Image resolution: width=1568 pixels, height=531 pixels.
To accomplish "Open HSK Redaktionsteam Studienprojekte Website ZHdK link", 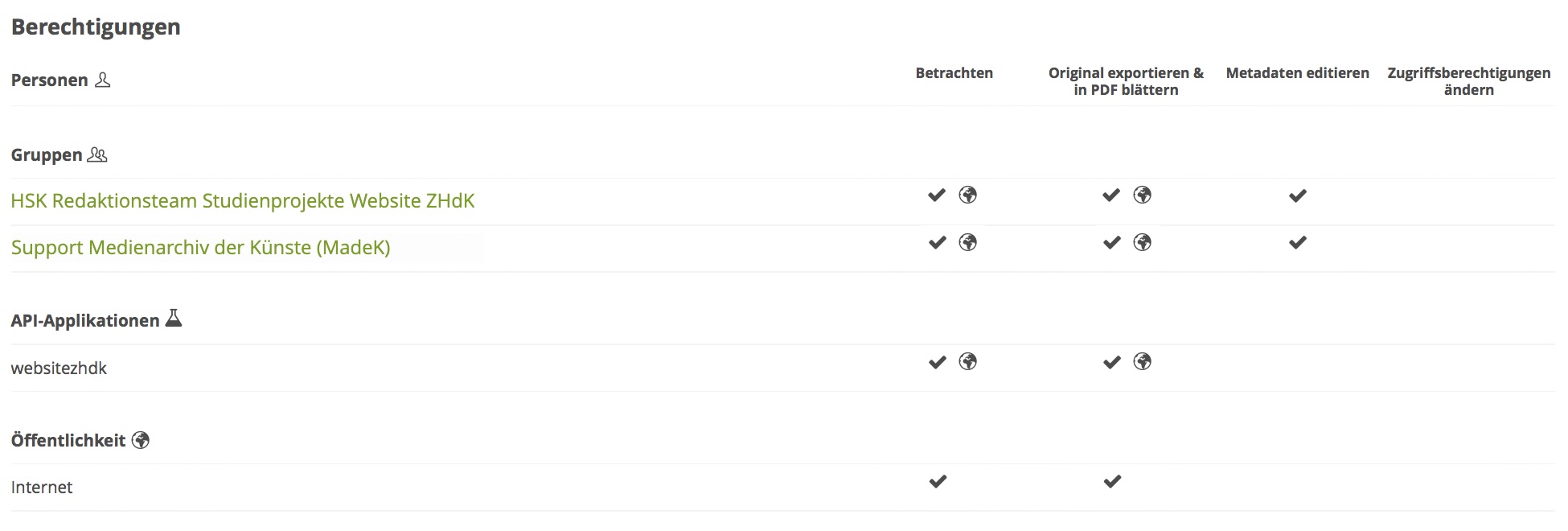I will pos(243,200).
